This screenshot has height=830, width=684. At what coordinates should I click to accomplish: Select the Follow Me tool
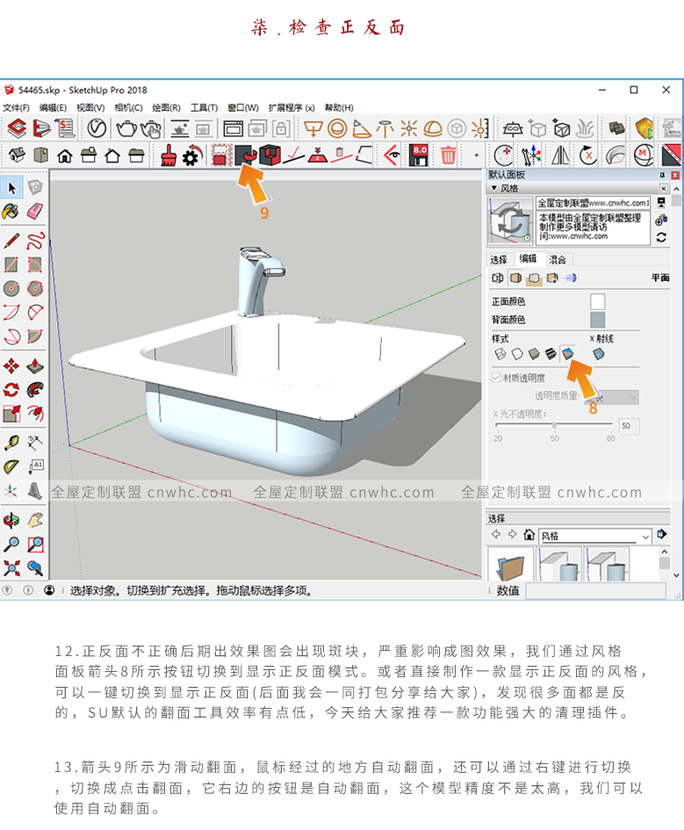(35, 390)
